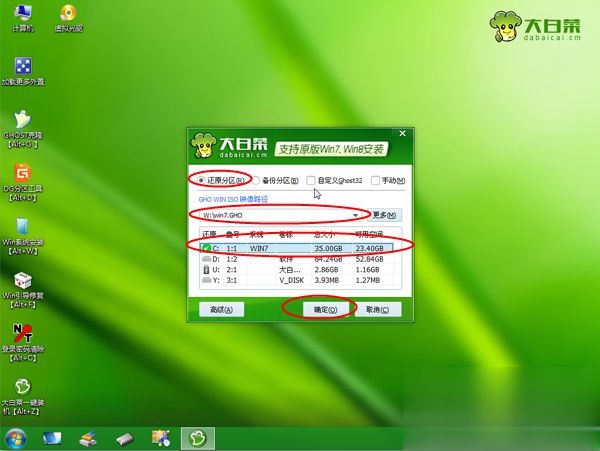Launch the GHOST克隆 Alt+G desktop shortcut
The image size is (600, 451).
(23, 129)
